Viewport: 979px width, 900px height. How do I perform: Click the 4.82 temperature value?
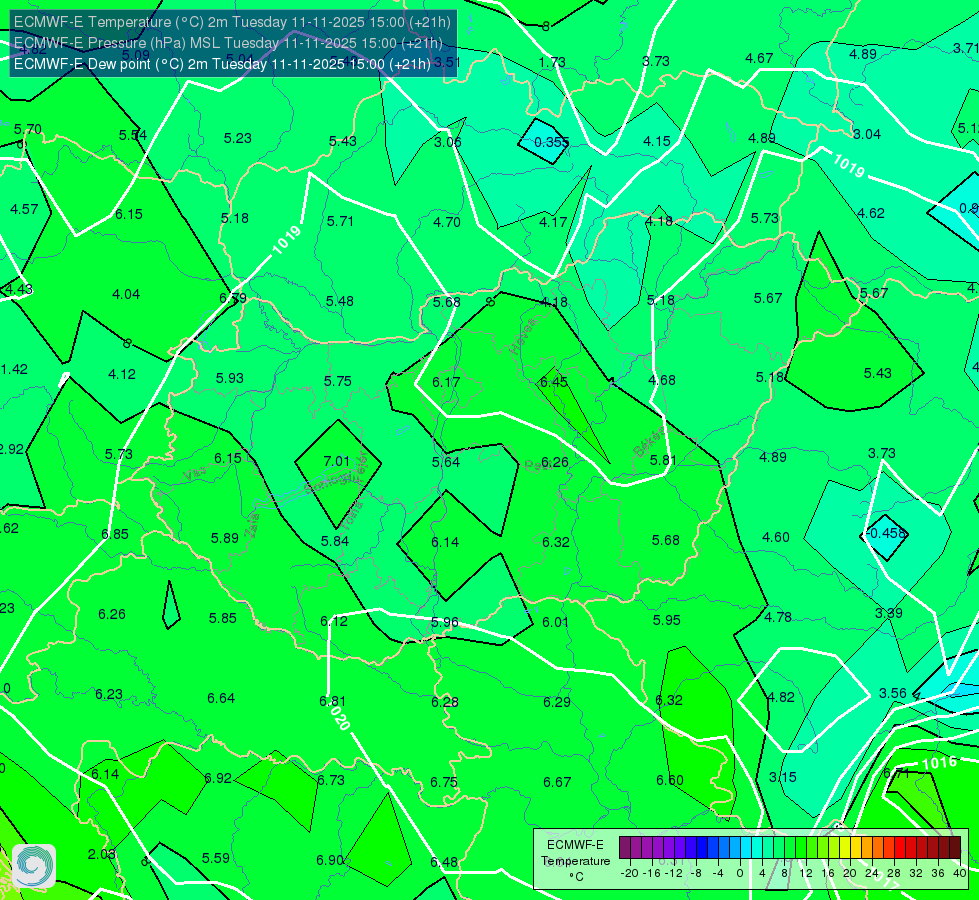coord(780,697)
